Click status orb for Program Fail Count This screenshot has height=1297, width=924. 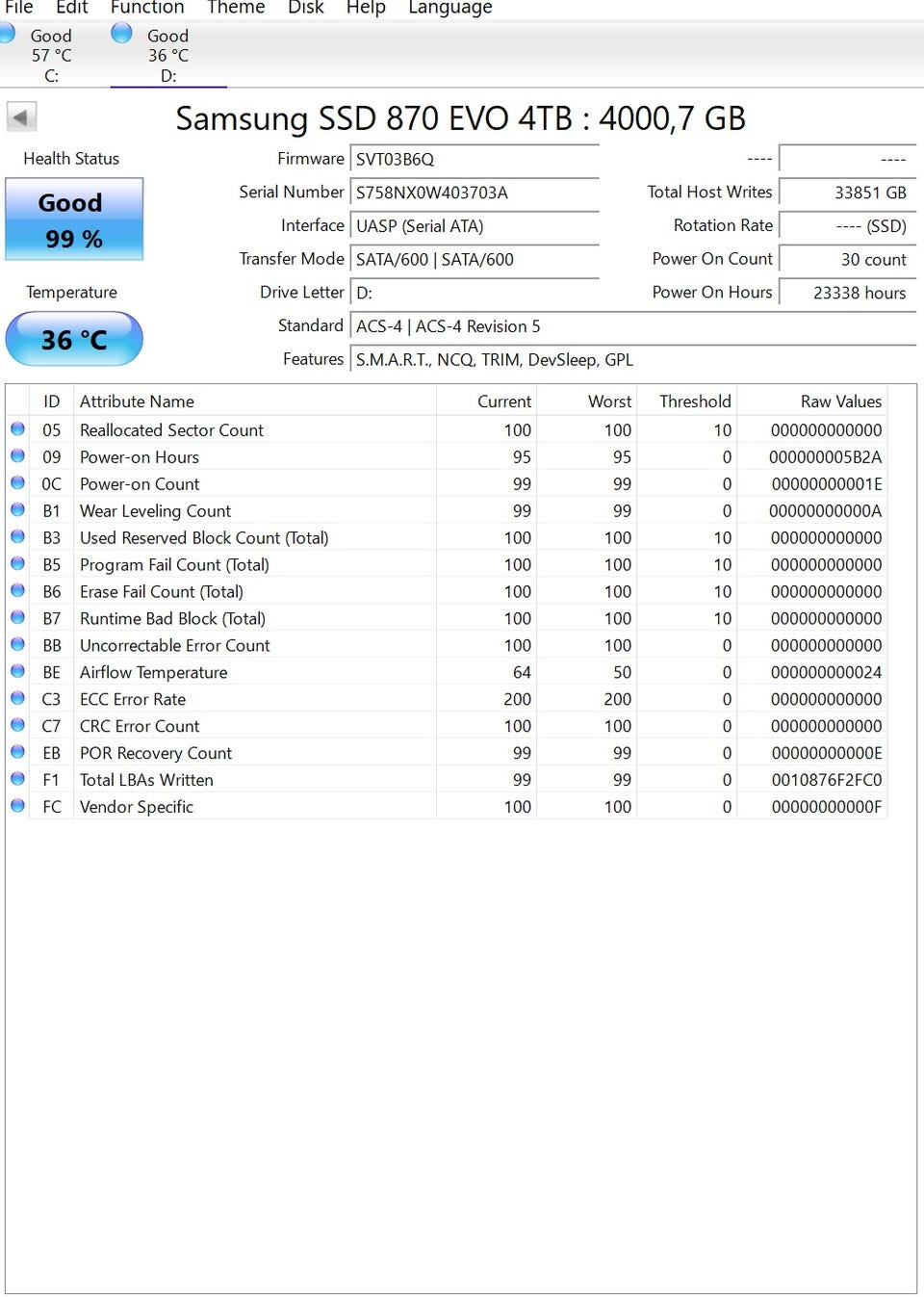(x=17, y=564)
